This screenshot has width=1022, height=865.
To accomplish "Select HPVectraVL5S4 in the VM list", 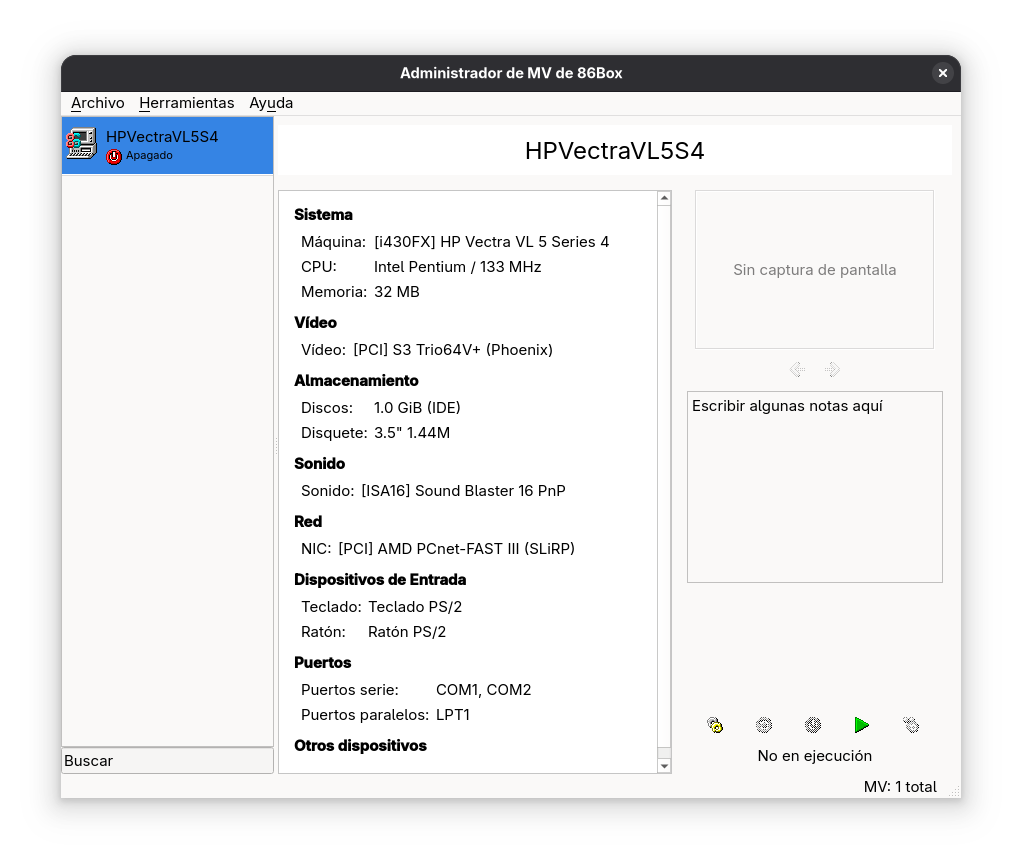I will click(x=168, y=145).
